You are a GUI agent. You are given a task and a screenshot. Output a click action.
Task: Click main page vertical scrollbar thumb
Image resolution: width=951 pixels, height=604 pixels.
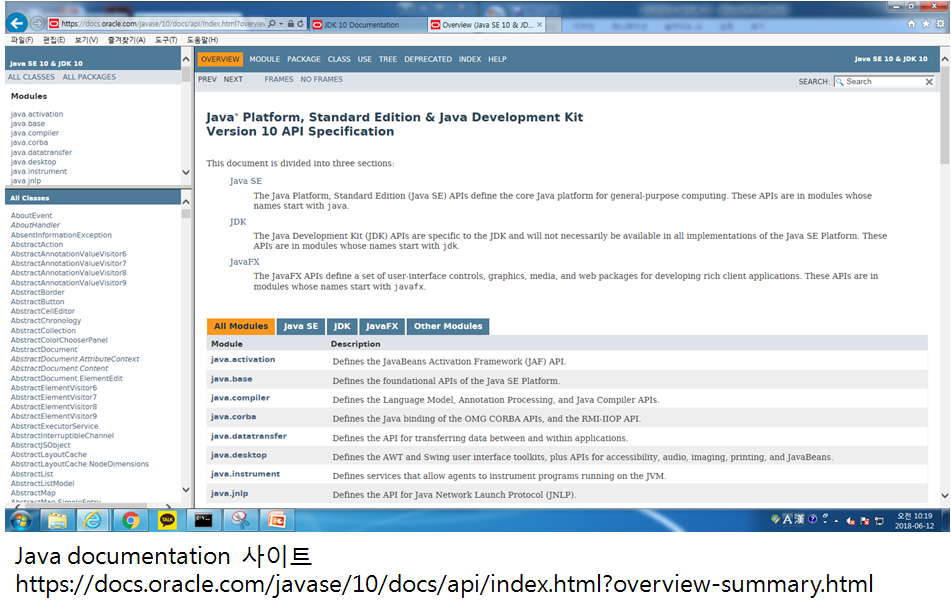click(944, 115)
